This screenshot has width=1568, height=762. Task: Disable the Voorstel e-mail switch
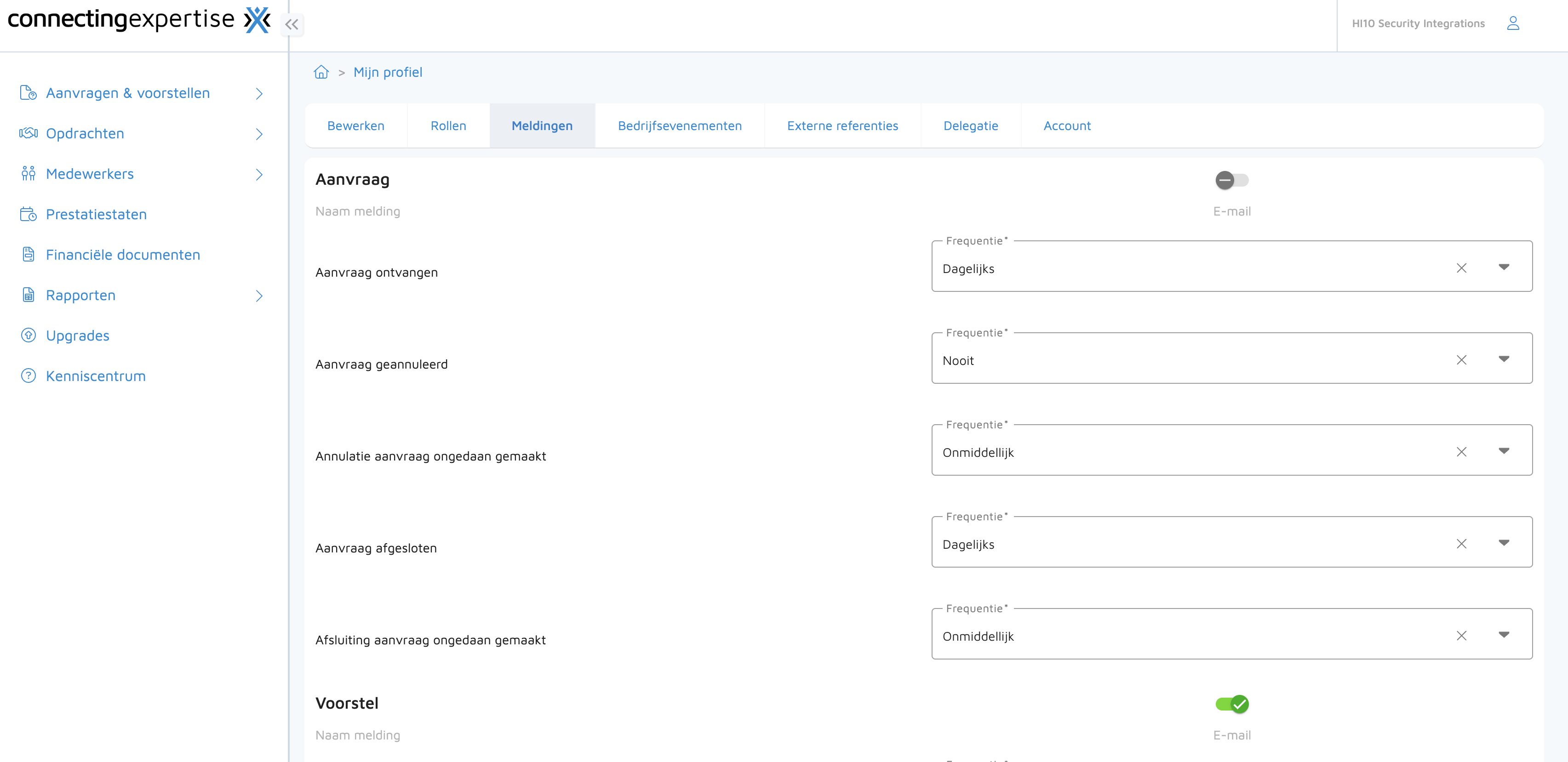pyautogui.click(x=1232, y=704)
